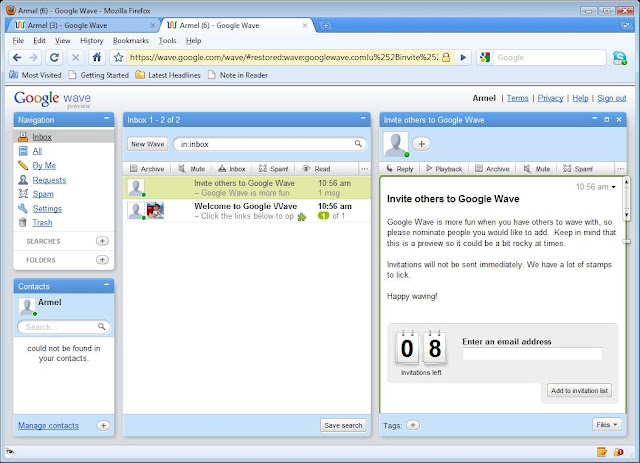Open the Spam folder in Navigation
Screen dimensions: 640x463
(x=42, y=194)
